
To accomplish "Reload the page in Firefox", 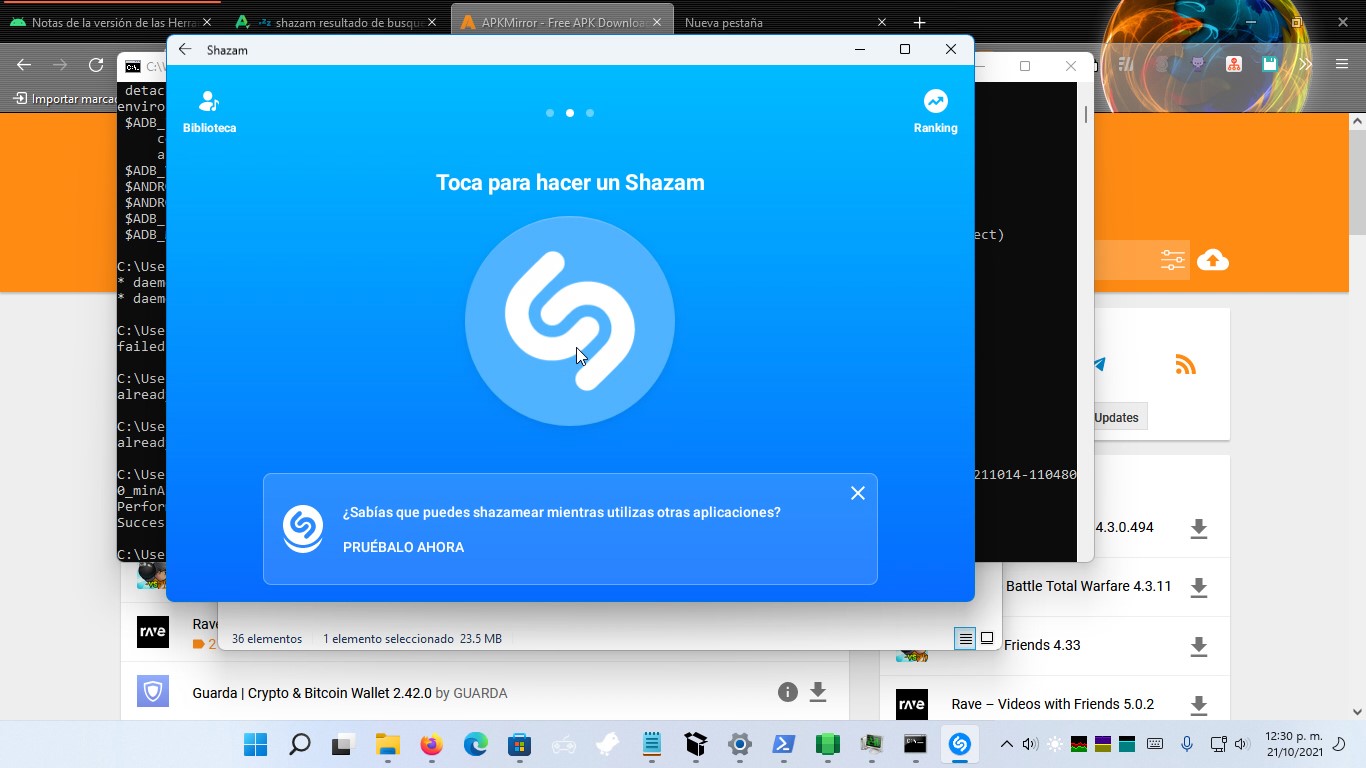I will [x=96, y=65].
